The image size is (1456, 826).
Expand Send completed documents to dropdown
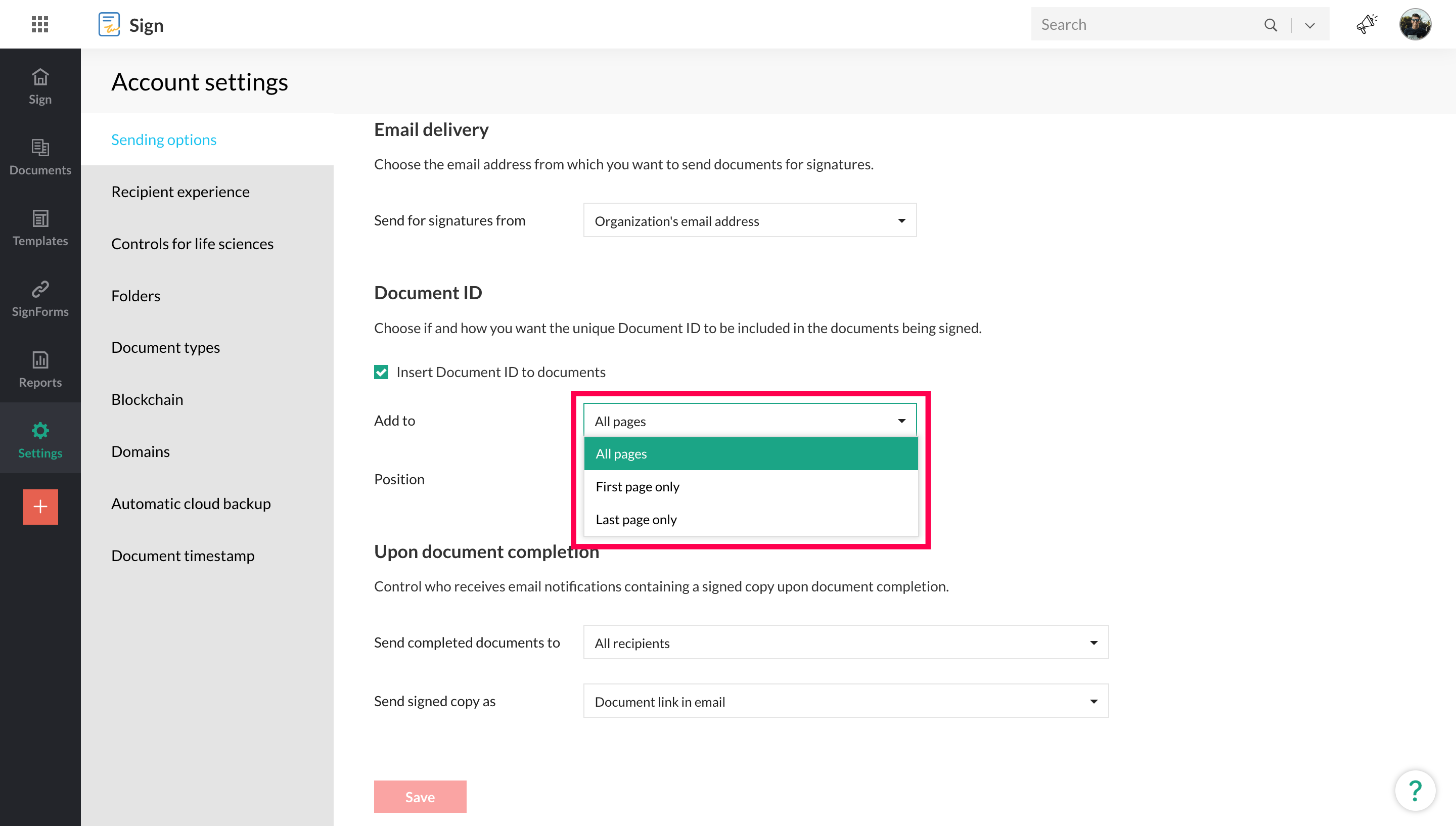[x=845, y=643]
